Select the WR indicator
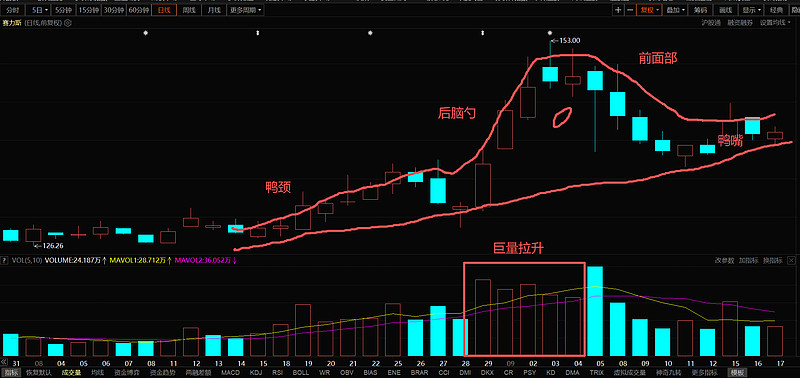Image resolution: width=800 pixels, height=378 pixels. (x=324, y=373)
